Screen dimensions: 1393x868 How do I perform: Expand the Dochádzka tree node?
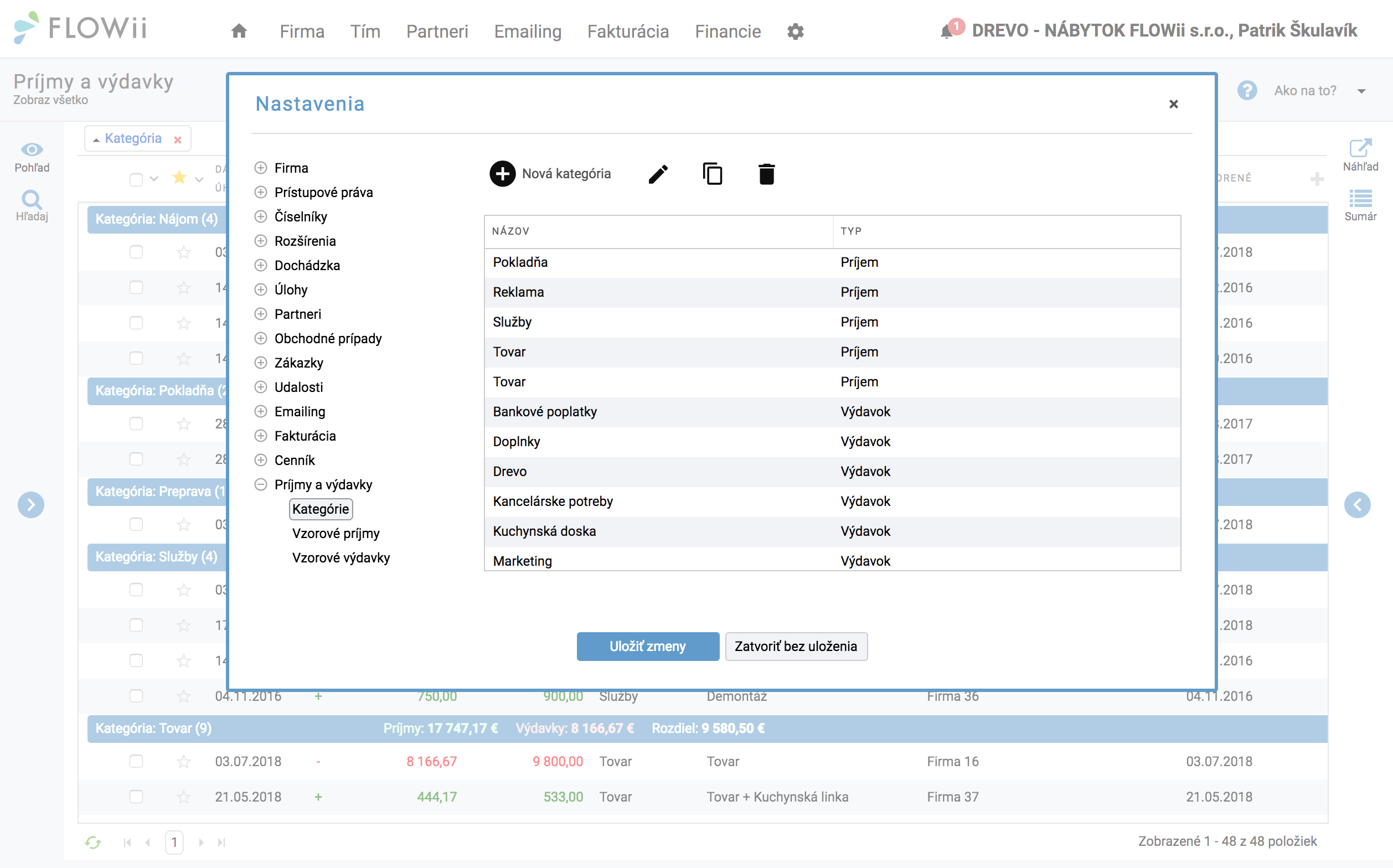pos(261,265)
